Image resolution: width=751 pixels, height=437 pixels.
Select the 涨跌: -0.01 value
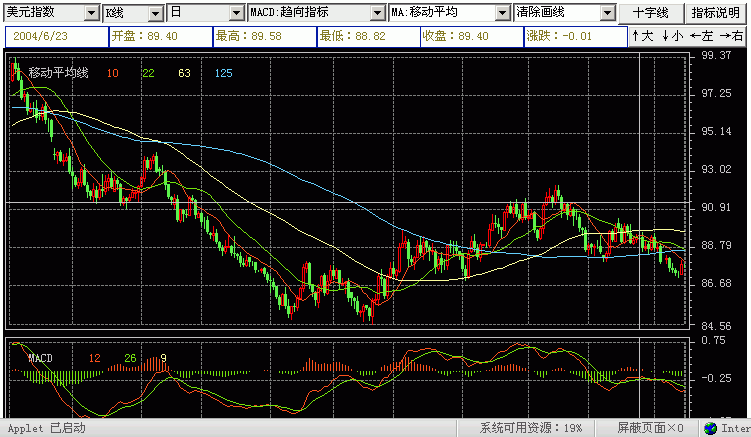(x=576, y=36)
